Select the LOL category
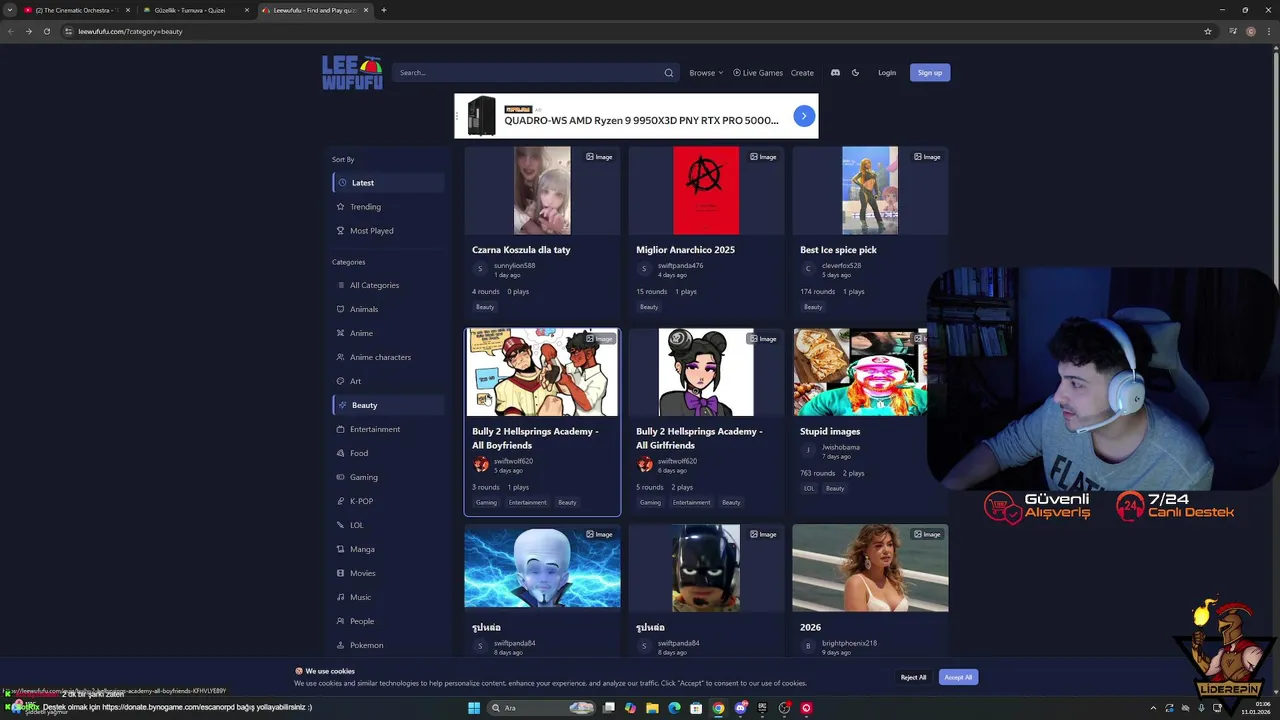This screenshot has height=720, width=1280. click(x=389, y=525)
